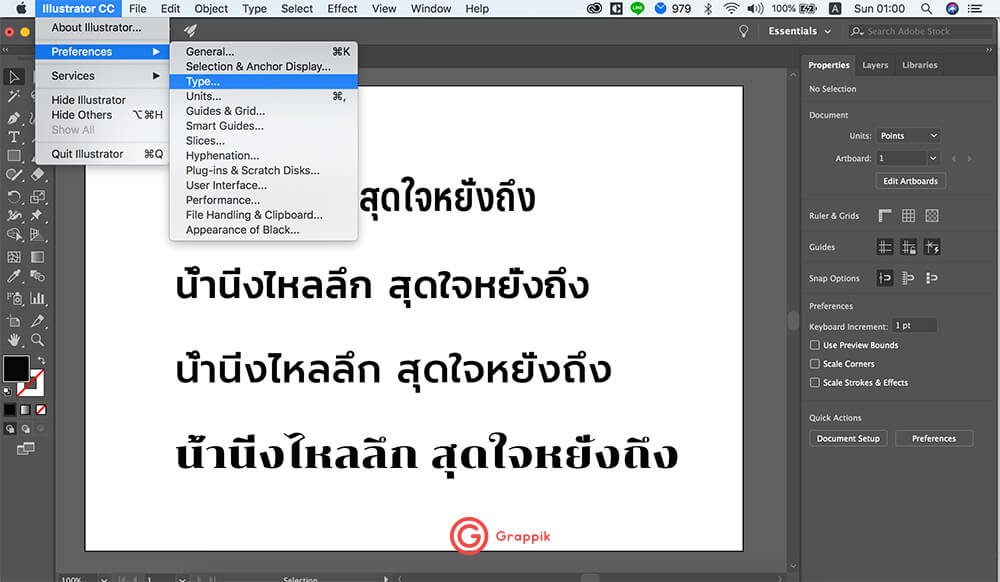Open the Artboard number dropdown
This screenshot has width=1000, height=582.
point(907,157)
